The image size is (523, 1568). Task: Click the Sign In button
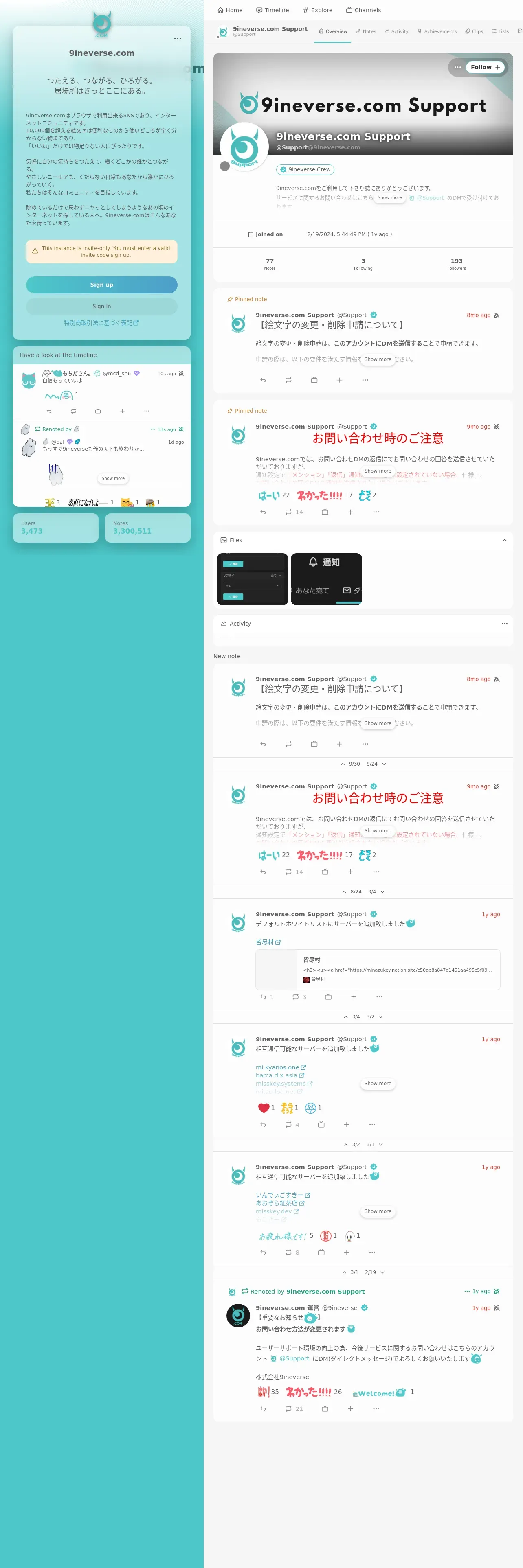tap(102, 306)
